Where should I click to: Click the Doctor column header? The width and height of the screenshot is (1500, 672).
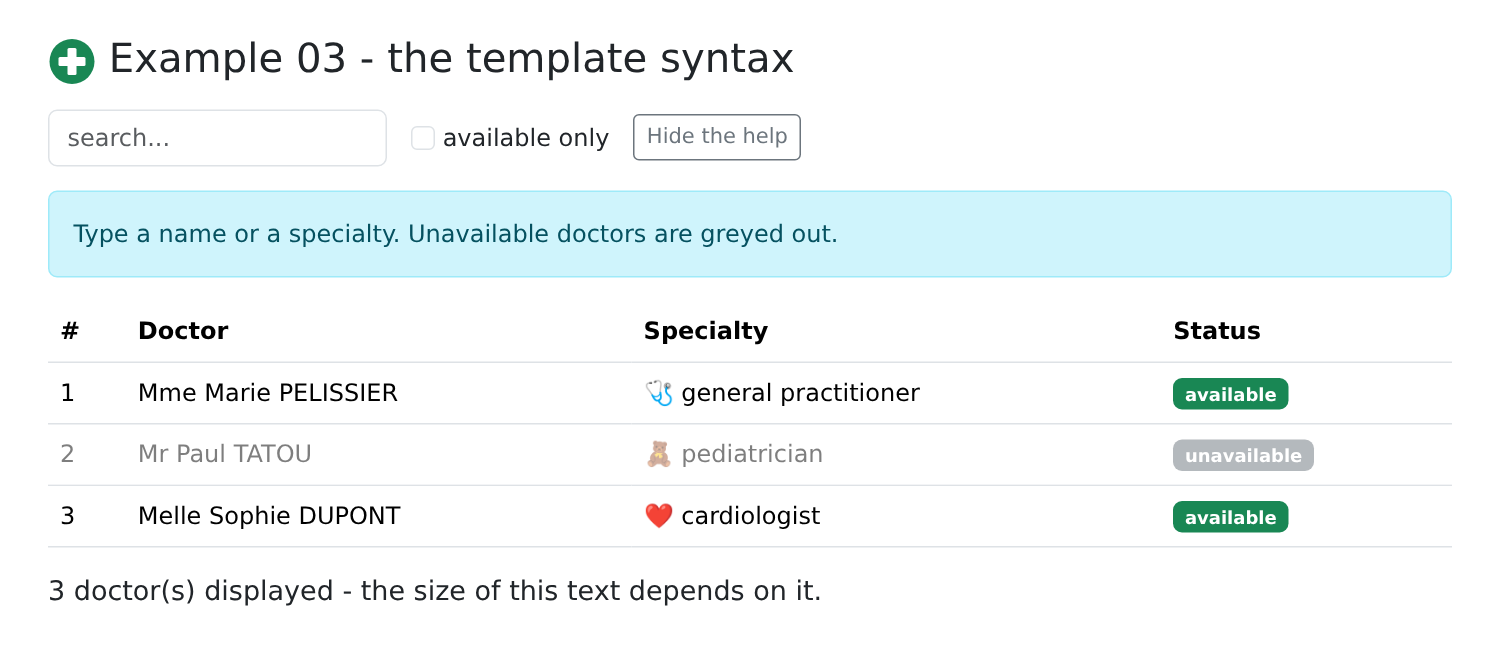click(x=183, y=331)
